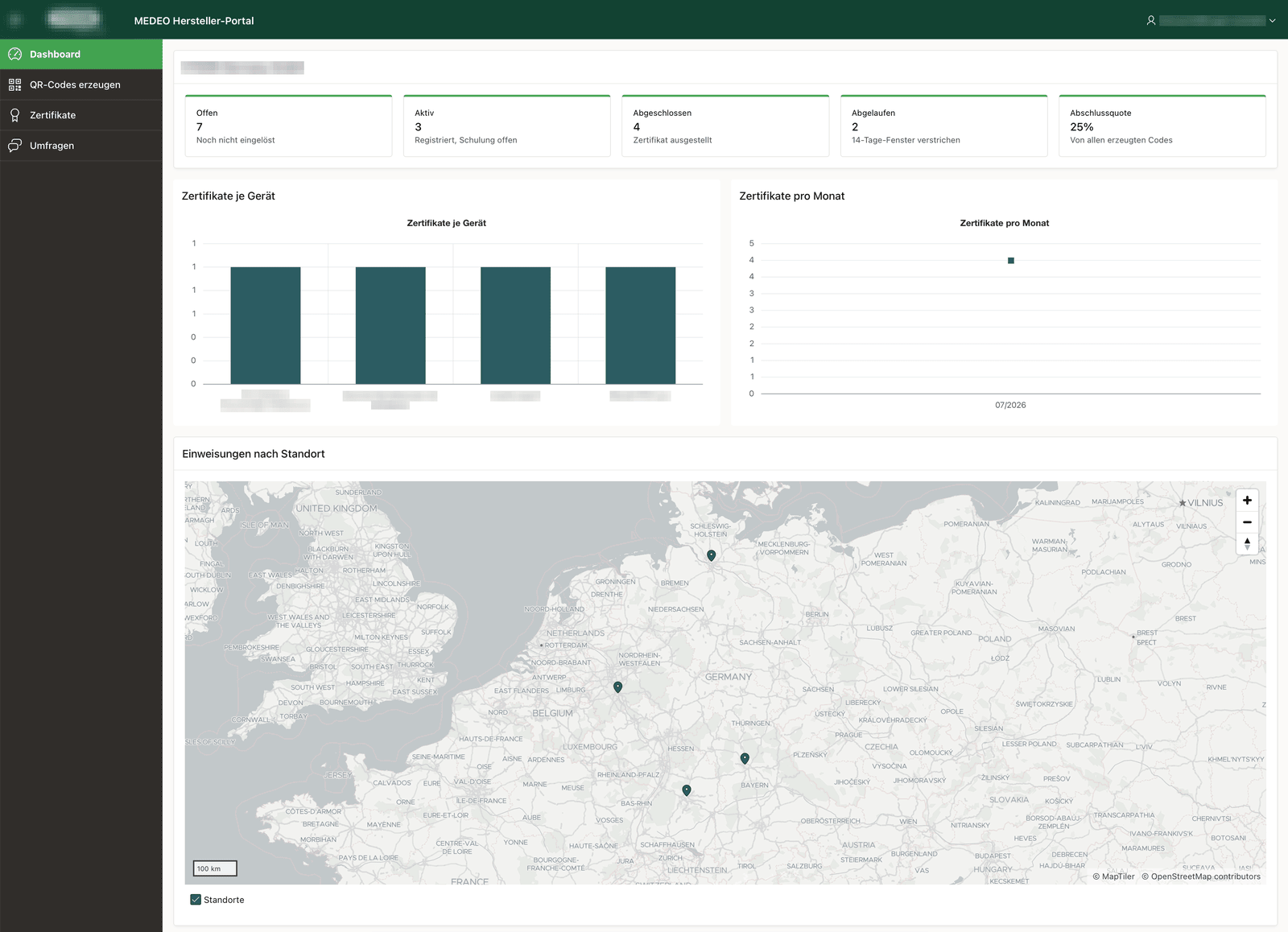
Task: Open QR-Codes erzeugen page
Action: pyautogui.click(x=80, y=85)
